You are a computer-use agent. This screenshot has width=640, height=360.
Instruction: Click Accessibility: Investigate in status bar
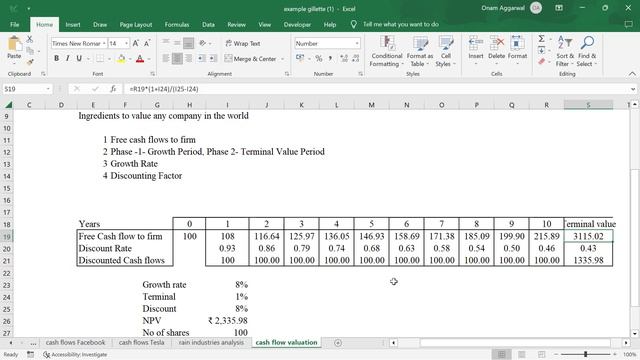tap(75, 355)
